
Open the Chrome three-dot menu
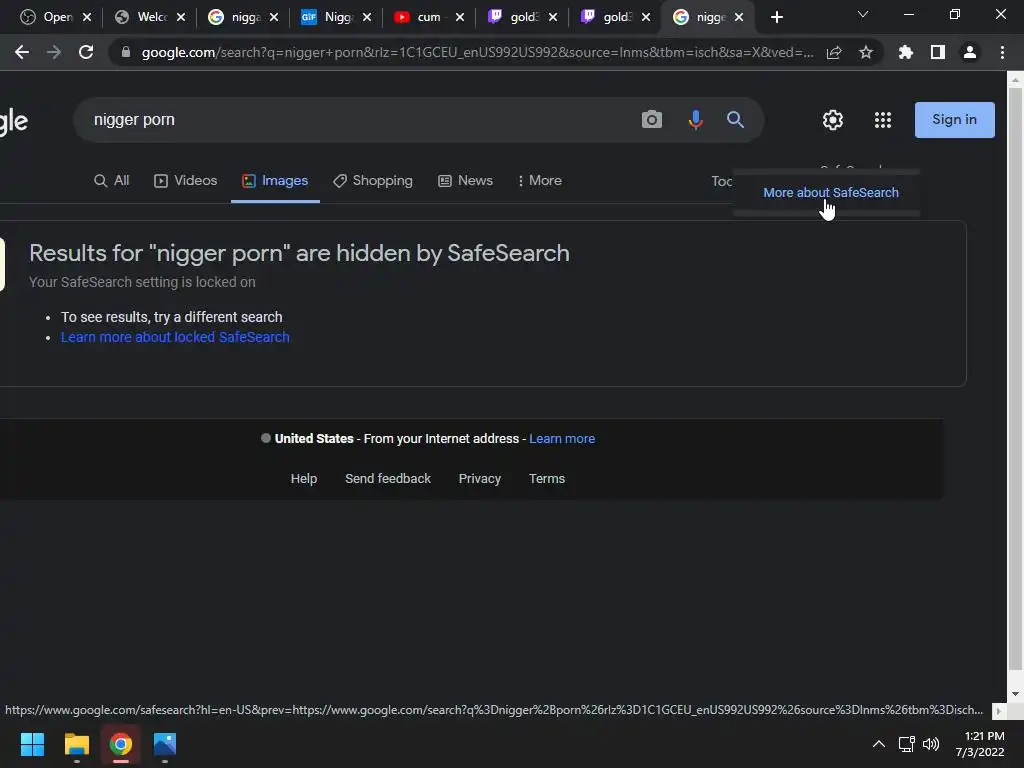coord(1002,52)
